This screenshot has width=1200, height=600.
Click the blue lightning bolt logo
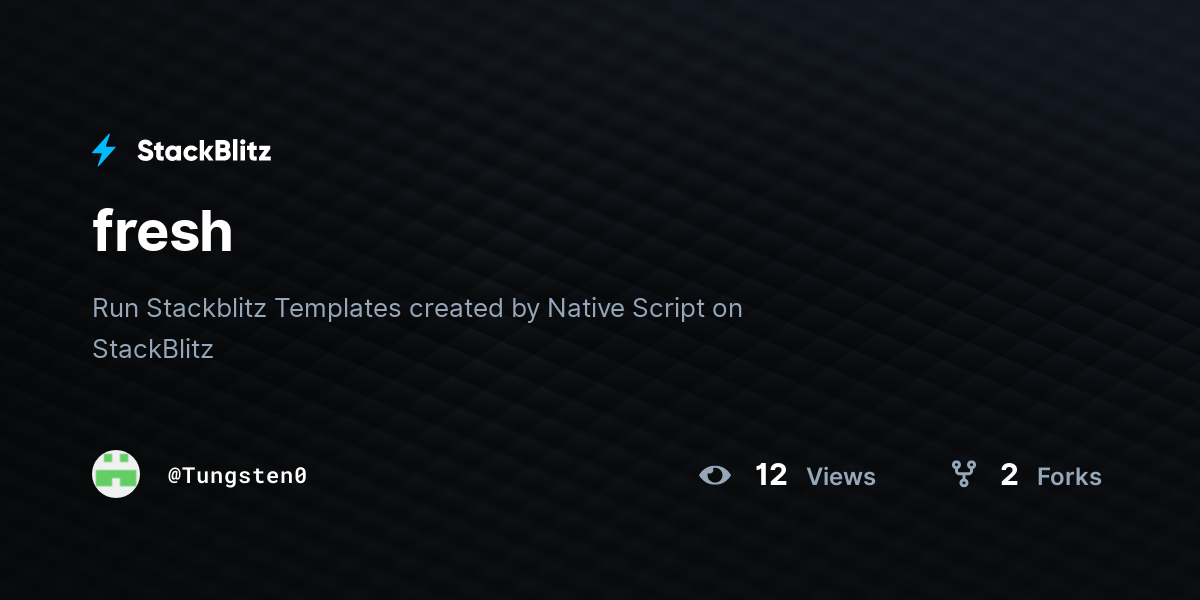(x=104, y=151)
